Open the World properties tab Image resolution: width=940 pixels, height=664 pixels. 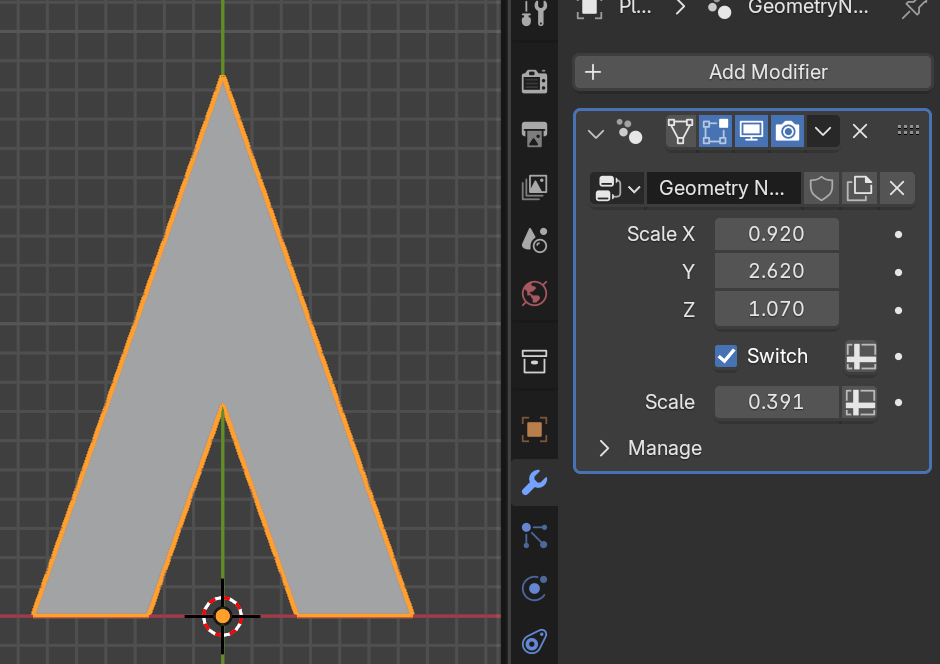534,294
